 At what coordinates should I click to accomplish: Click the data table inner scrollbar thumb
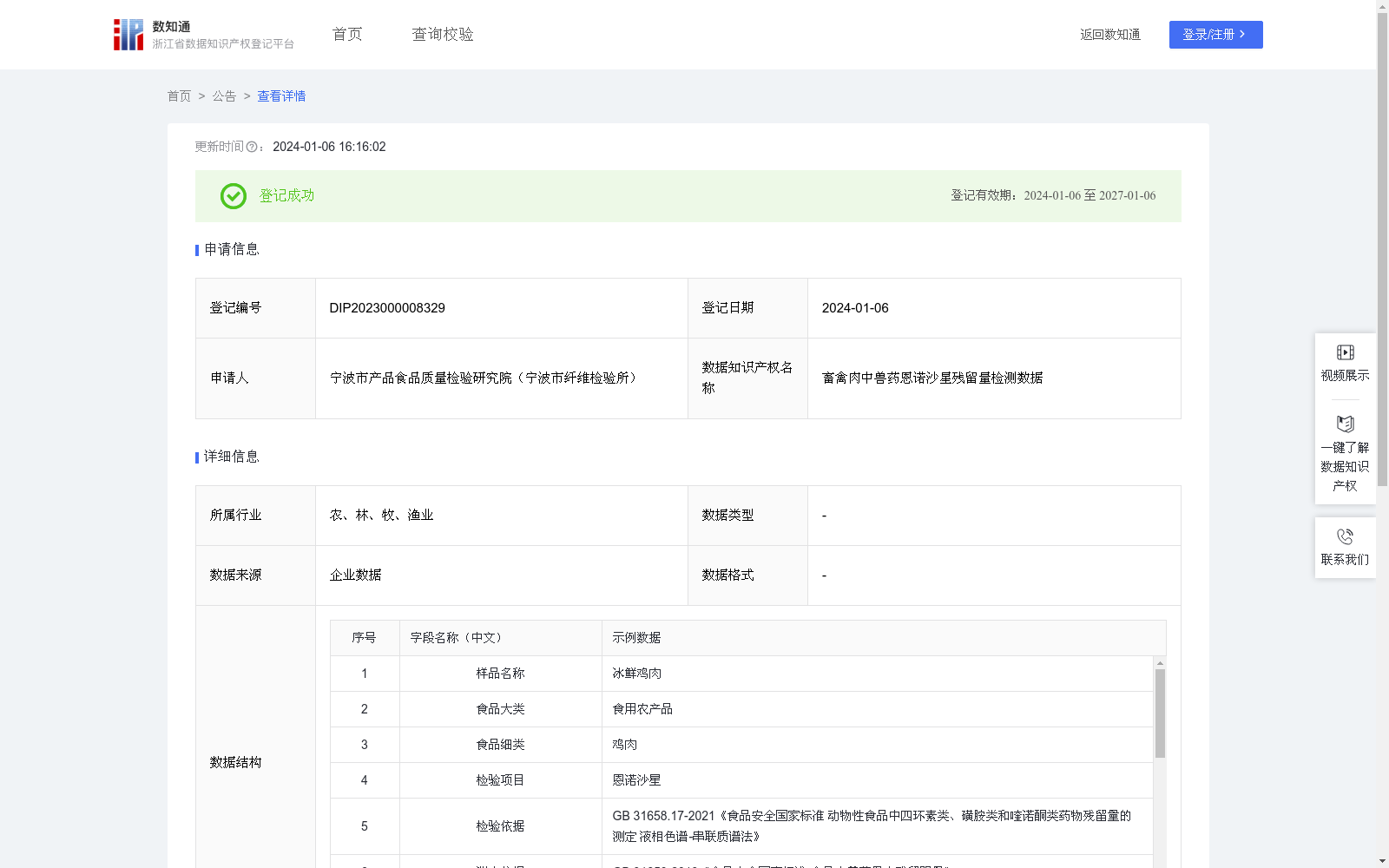tap(1160, 713)
